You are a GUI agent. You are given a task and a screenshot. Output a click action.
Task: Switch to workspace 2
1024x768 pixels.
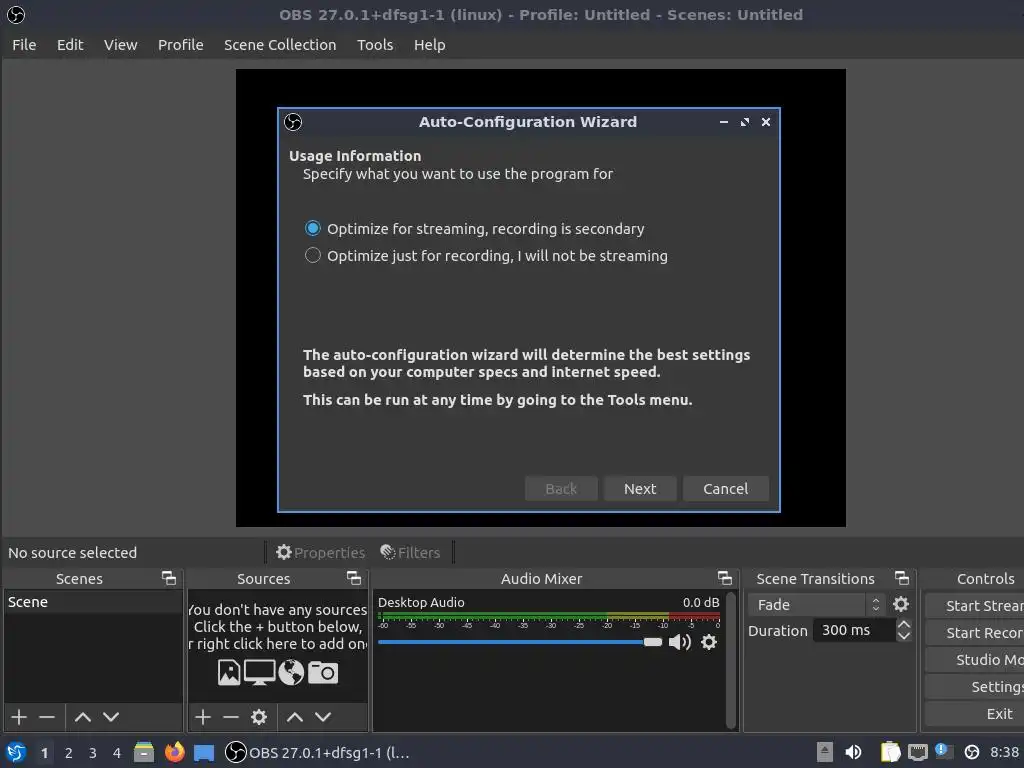69,753
